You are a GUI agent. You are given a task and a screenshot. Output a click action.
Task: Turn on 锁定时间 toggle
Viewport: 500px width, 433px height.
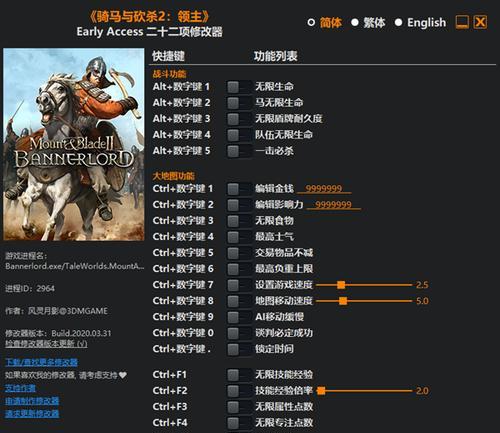239,349
